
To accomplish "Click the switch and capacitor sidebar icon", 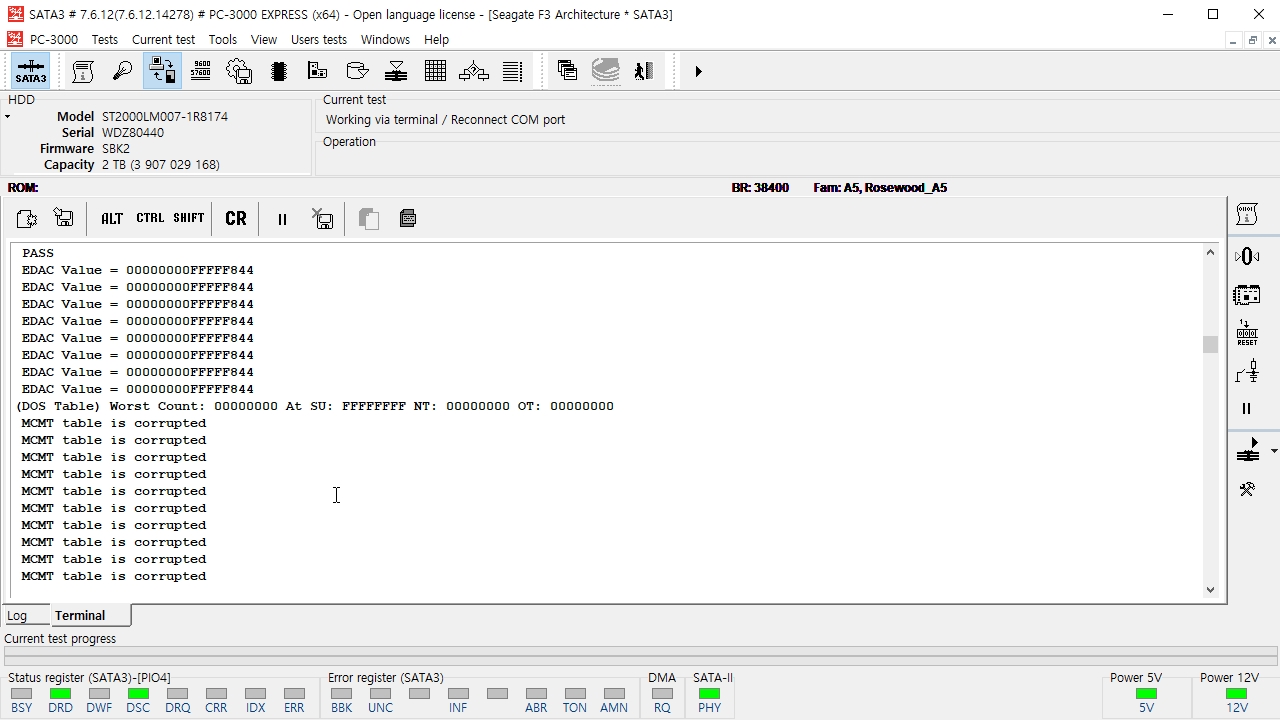I will 1247,372.
